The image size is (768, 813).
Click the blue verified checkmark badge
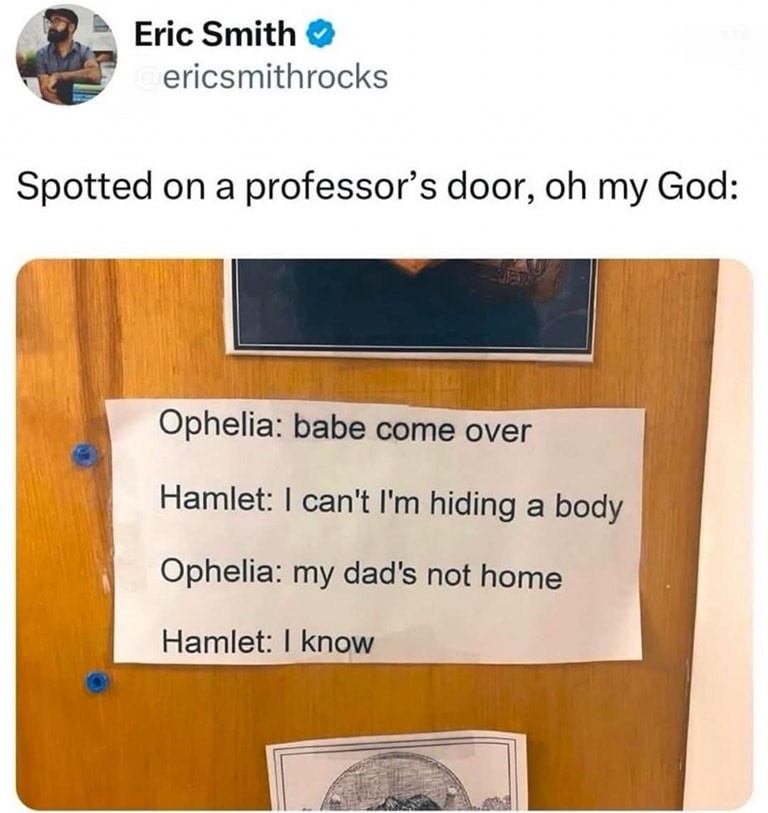point(322,34)
